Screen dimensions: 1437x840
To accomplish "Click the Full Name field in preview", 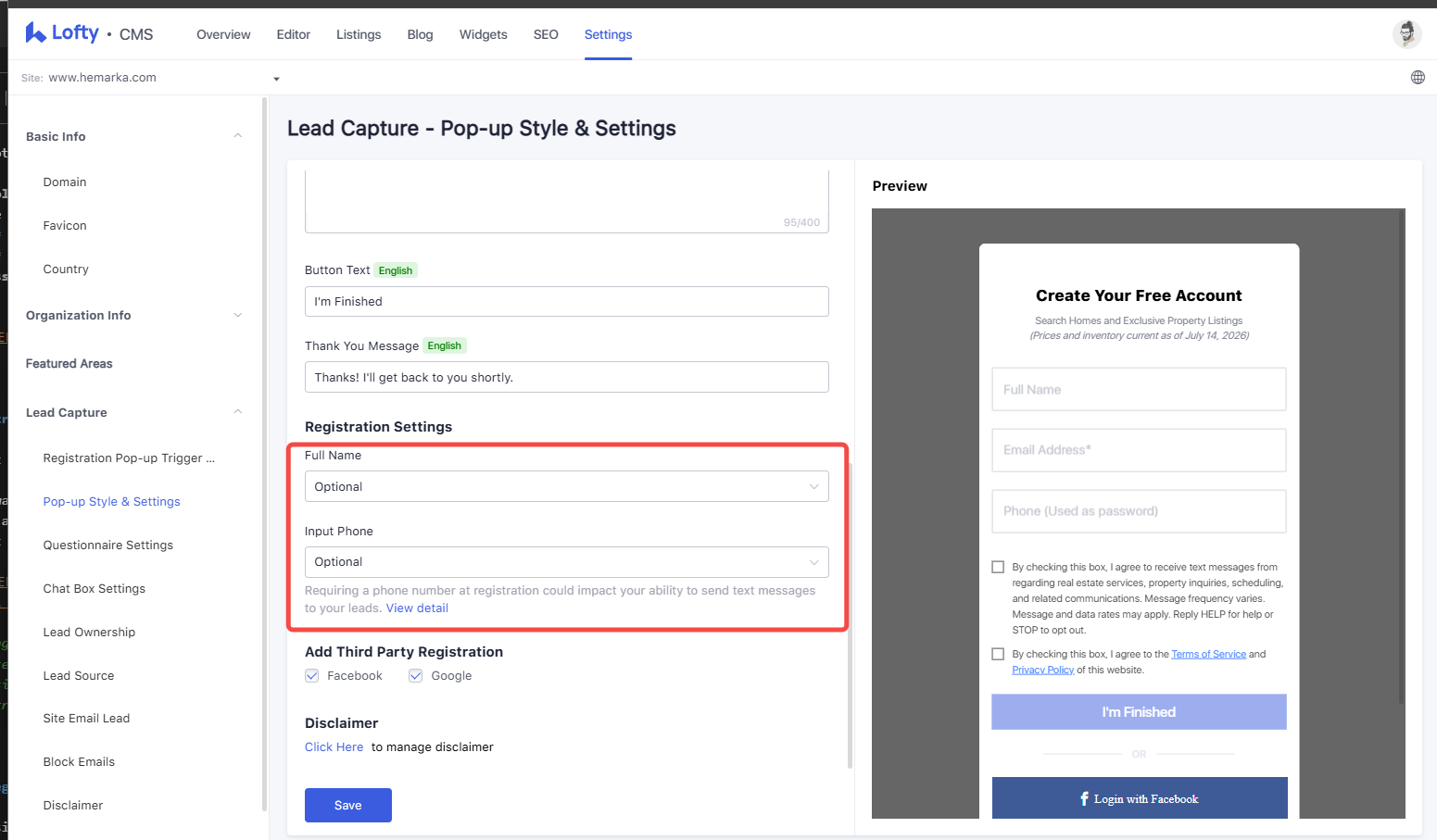I will point(1139,389).
